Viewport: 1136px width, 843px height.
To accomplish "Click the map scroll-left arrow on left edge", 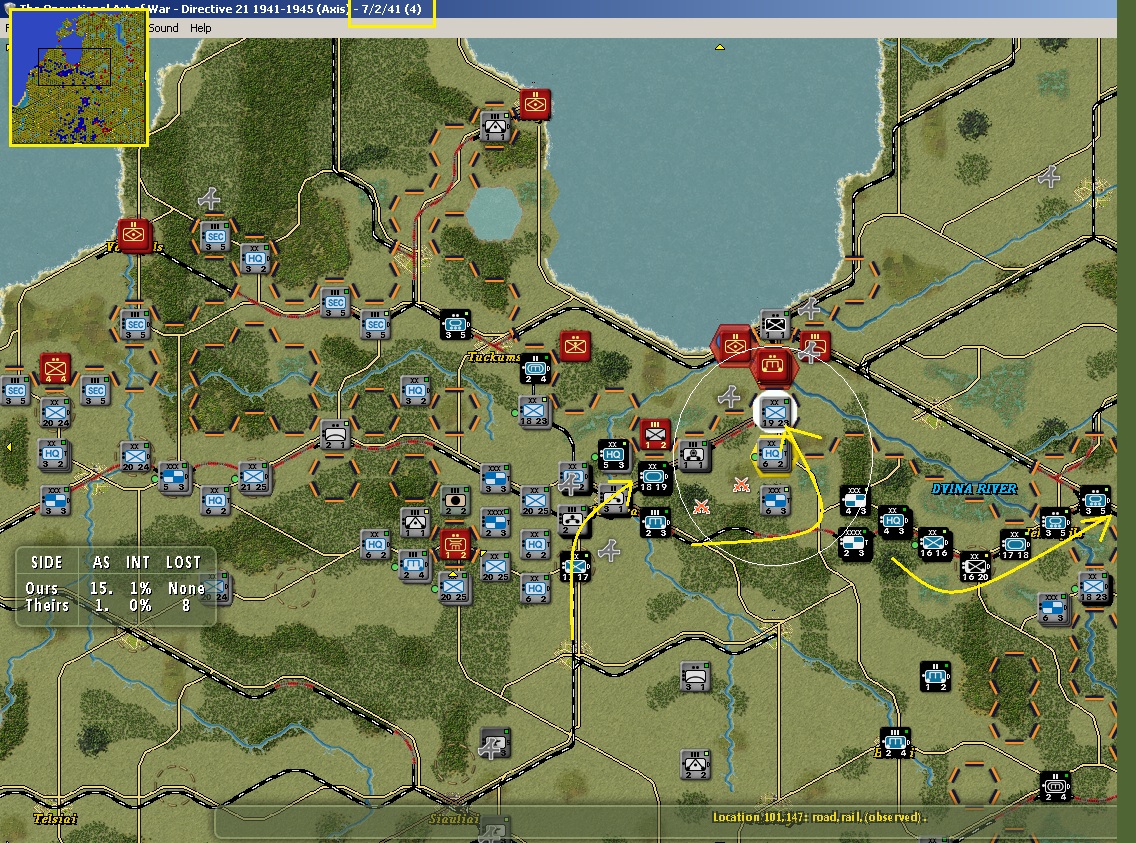I will [x=9, y=448].
